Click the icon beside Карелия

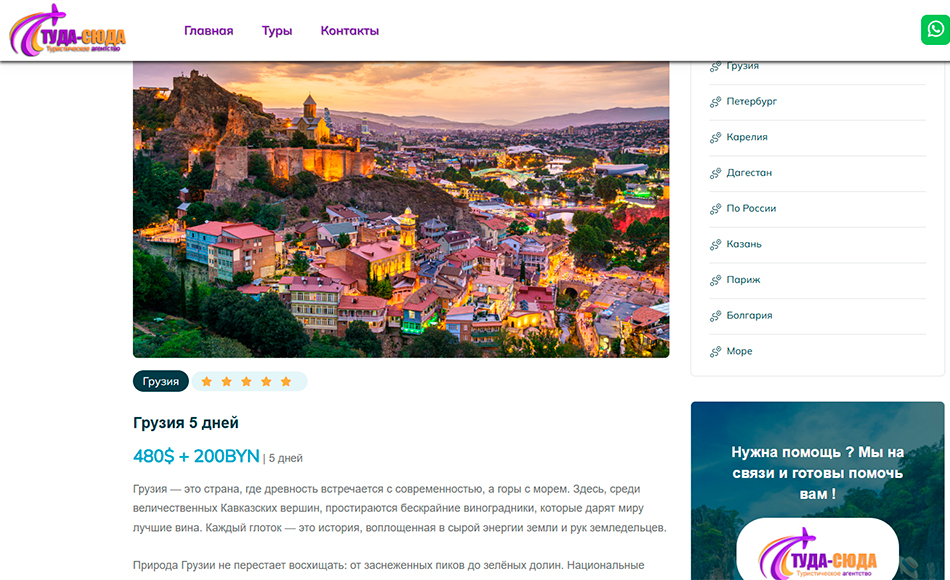pos(715,138)
